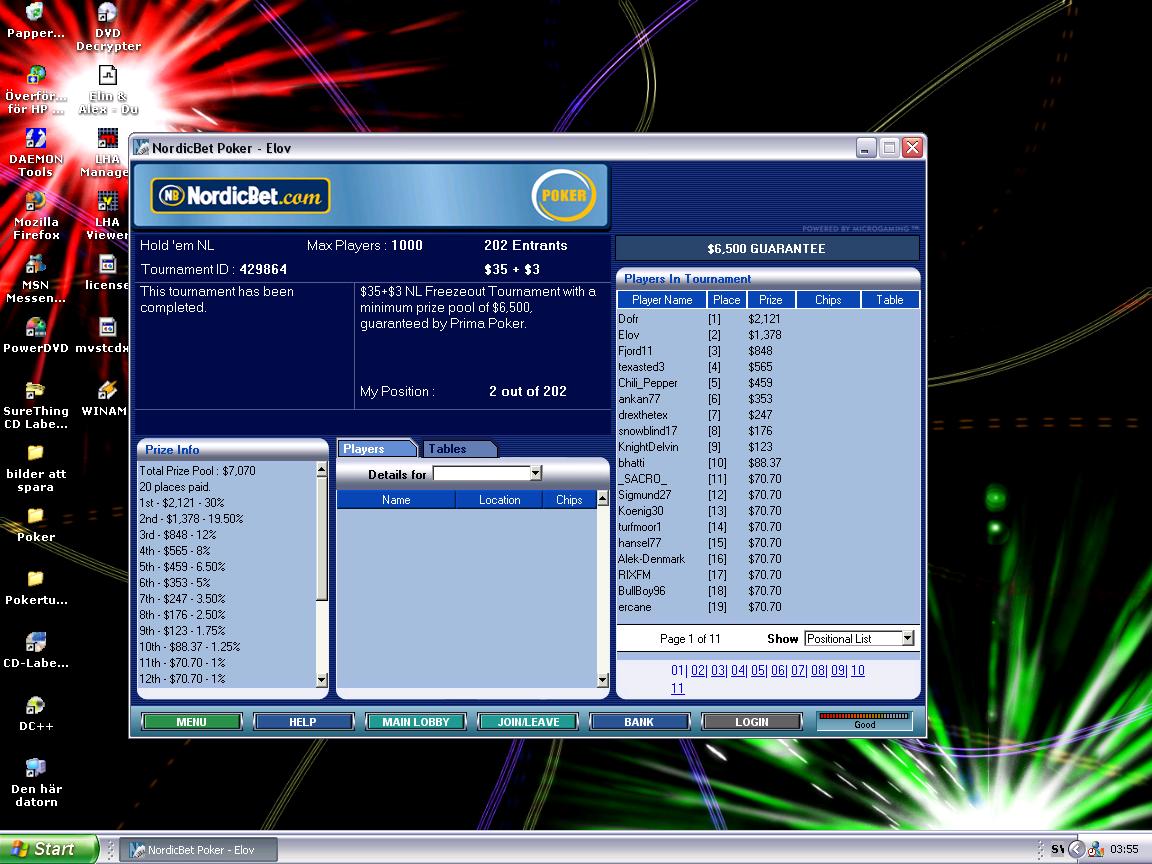
Task: Open the LHA Manager desktop icon
Action: click(104, 153)
